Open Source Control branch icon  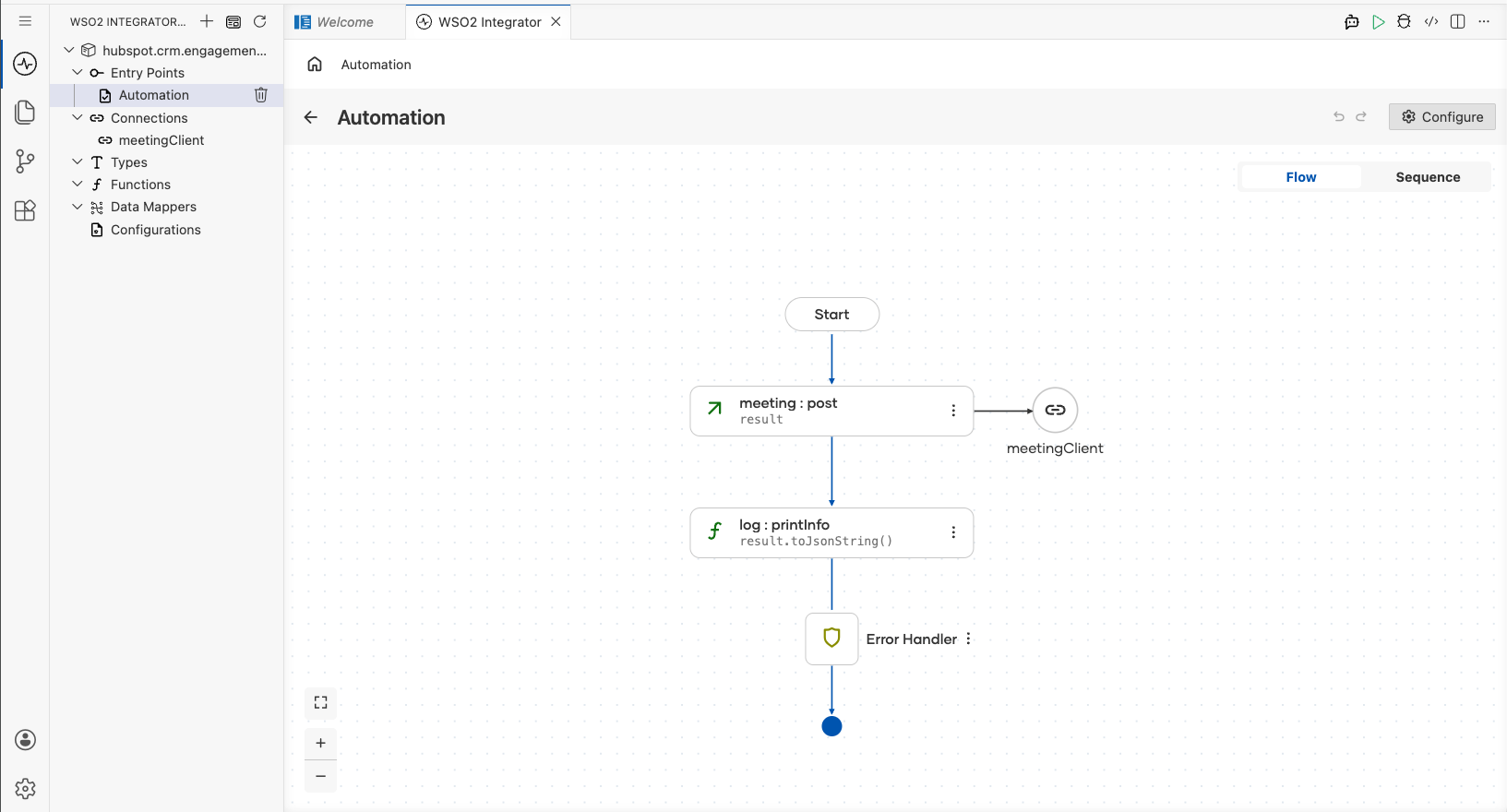click(25, 161)
